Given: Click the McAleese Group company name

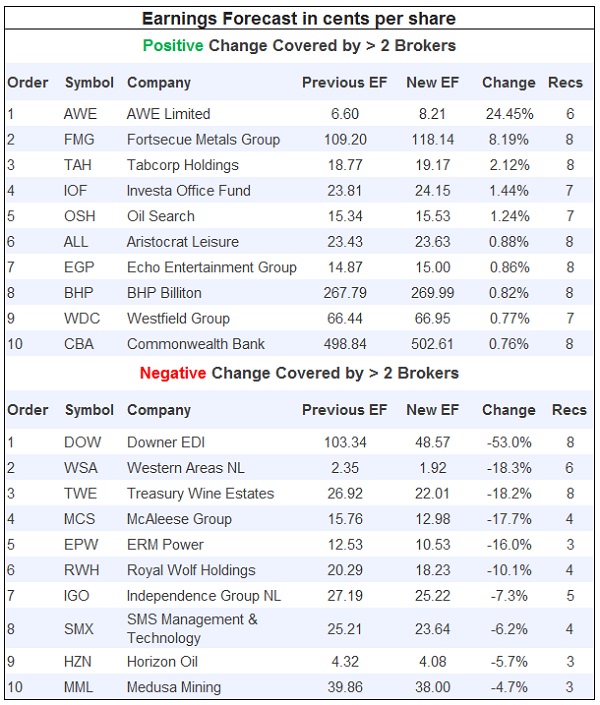Looking at the screenshot, I should (x=179, y=519).
